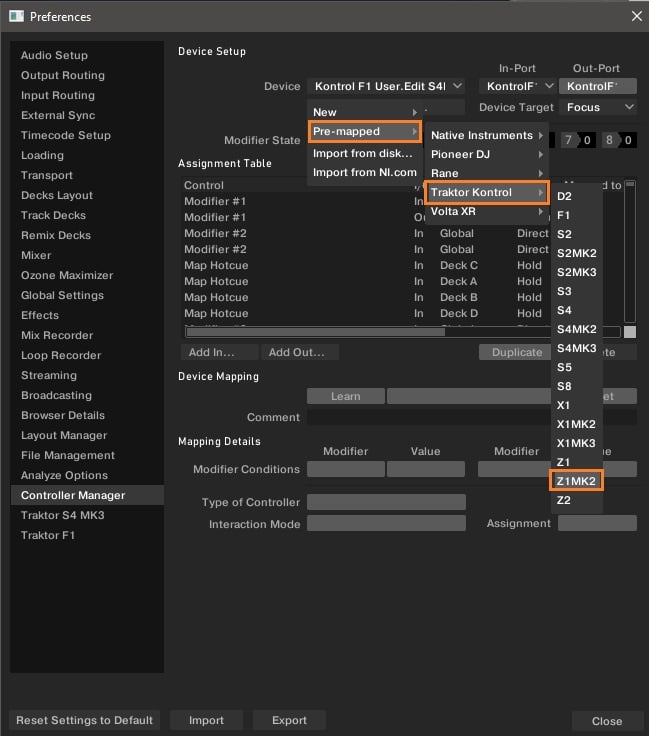649x736 pixels.
Task: Click the Import button at bottom
Action: (206, 721)
